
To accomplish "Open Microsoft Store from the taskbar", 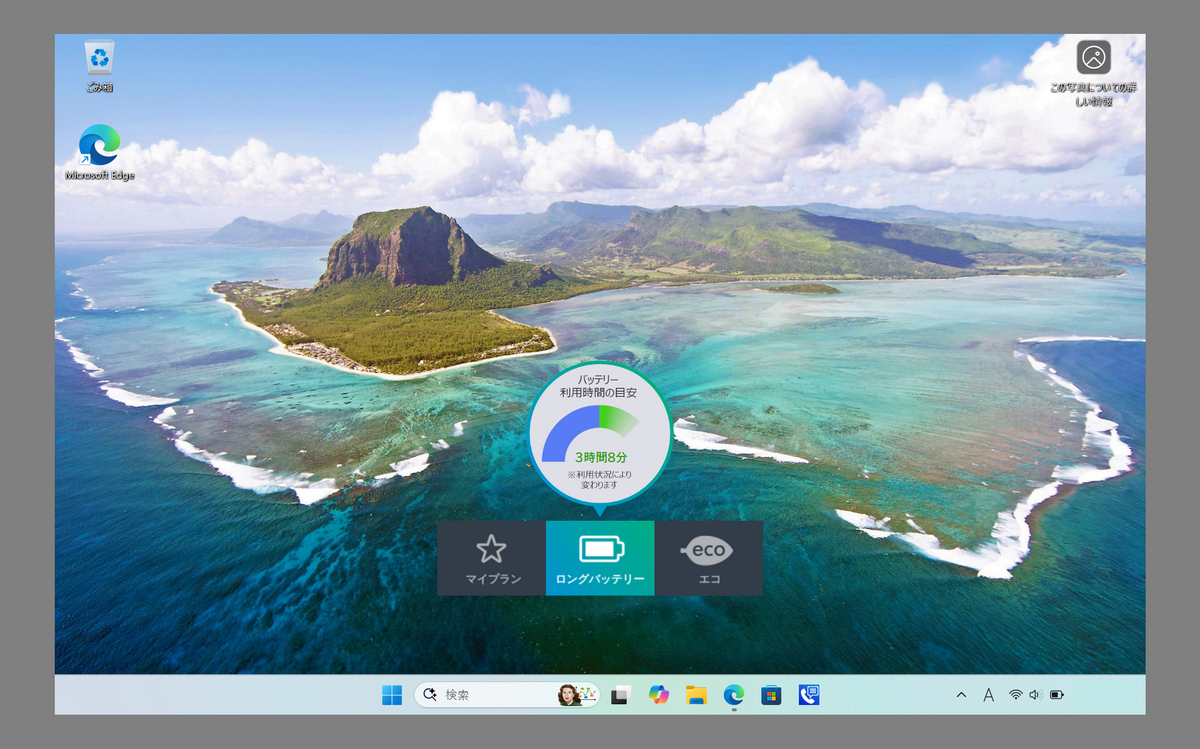I will point(771,695).
